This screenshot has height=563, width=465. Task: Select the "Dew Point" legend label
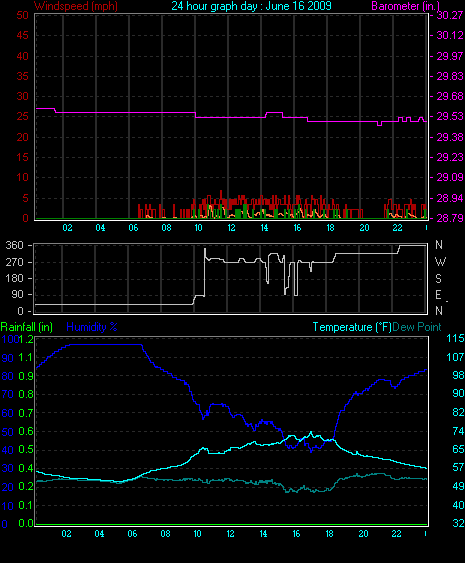[x=417, y=327]
